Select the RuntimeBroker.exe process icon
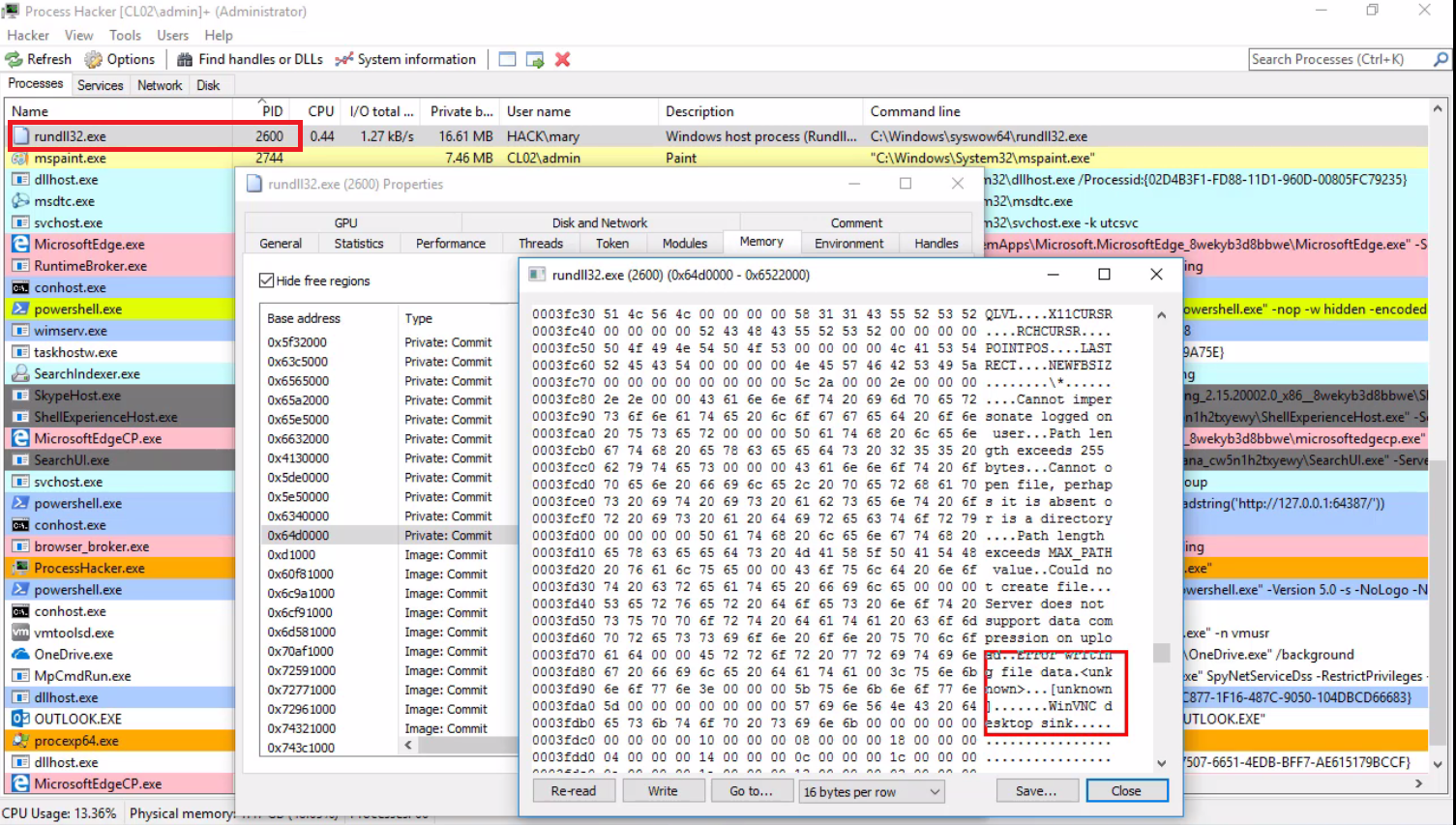This screenshot has width=1456, height=825. click(20, 266)
